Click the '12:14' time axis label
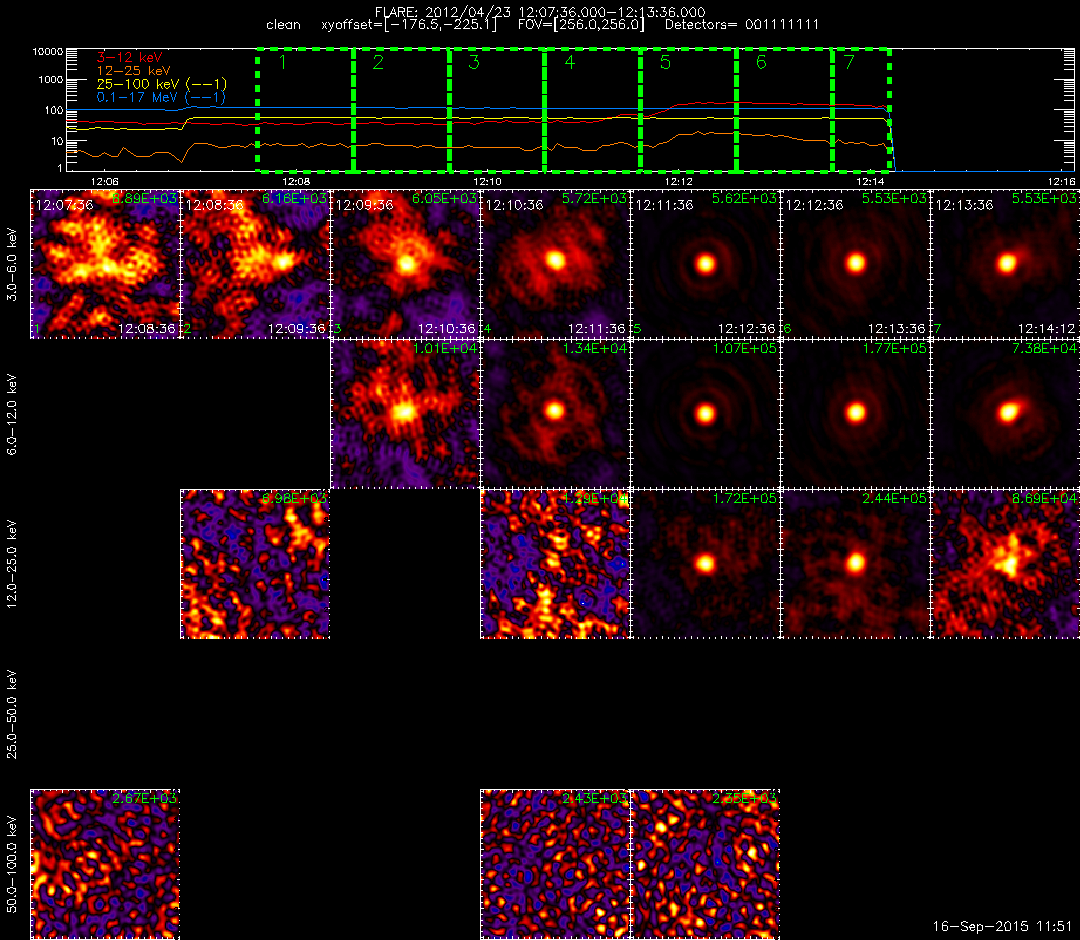This screenshot has height=940, width=1080. pyautogui.click(x=871, y=182)
